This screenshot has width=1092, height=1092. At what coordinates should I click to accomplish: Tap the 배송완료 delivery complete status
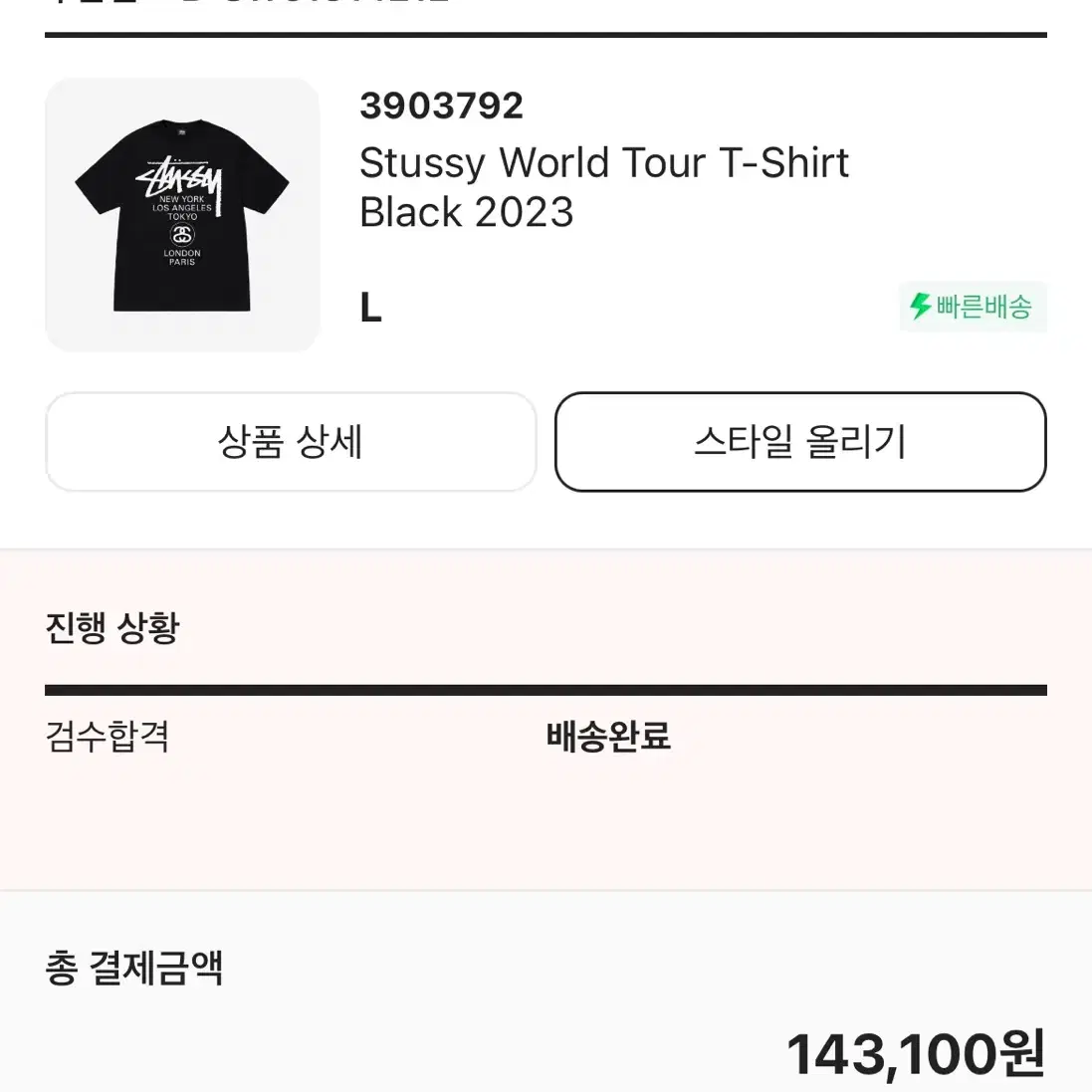pos(608,736)
